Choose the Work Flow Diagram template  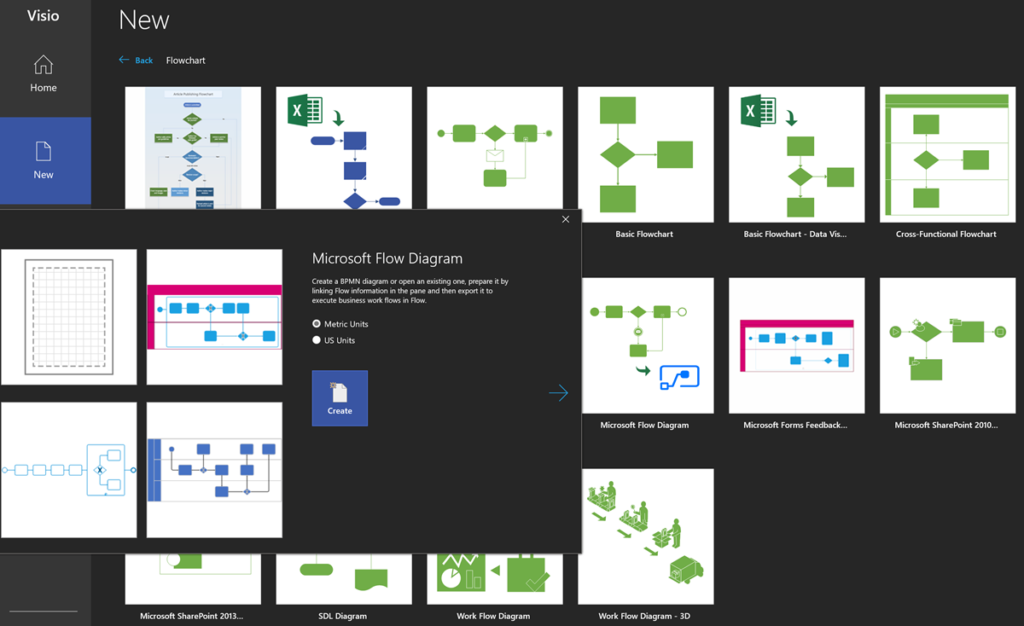coord(495,580)
